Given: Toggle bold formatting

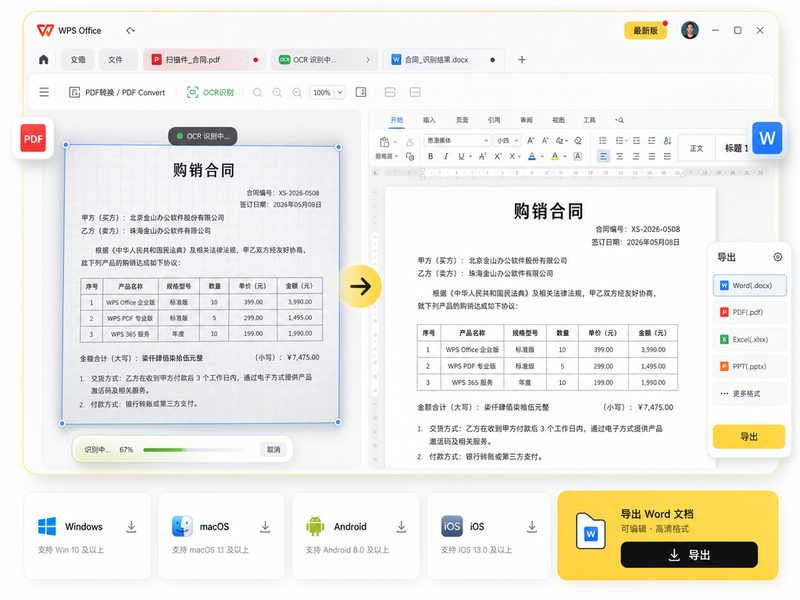Looking at the screenshot, I should pyautogui.click(x=431, y=156).
